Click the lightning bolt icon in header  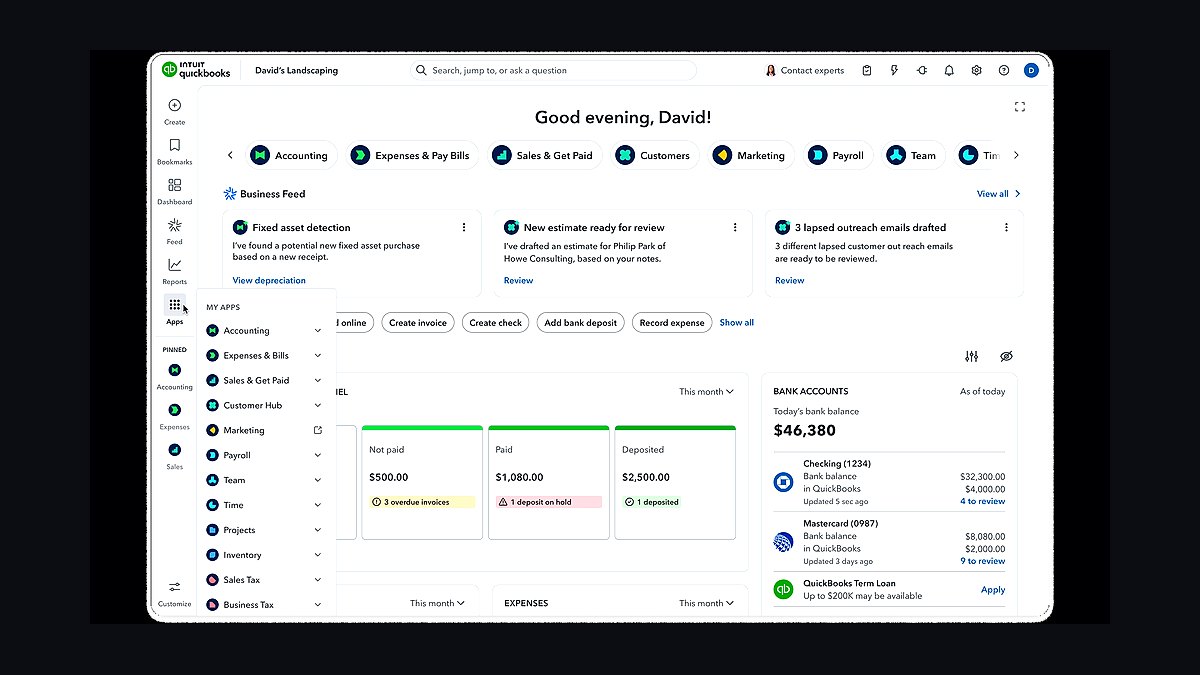(894, 71)
